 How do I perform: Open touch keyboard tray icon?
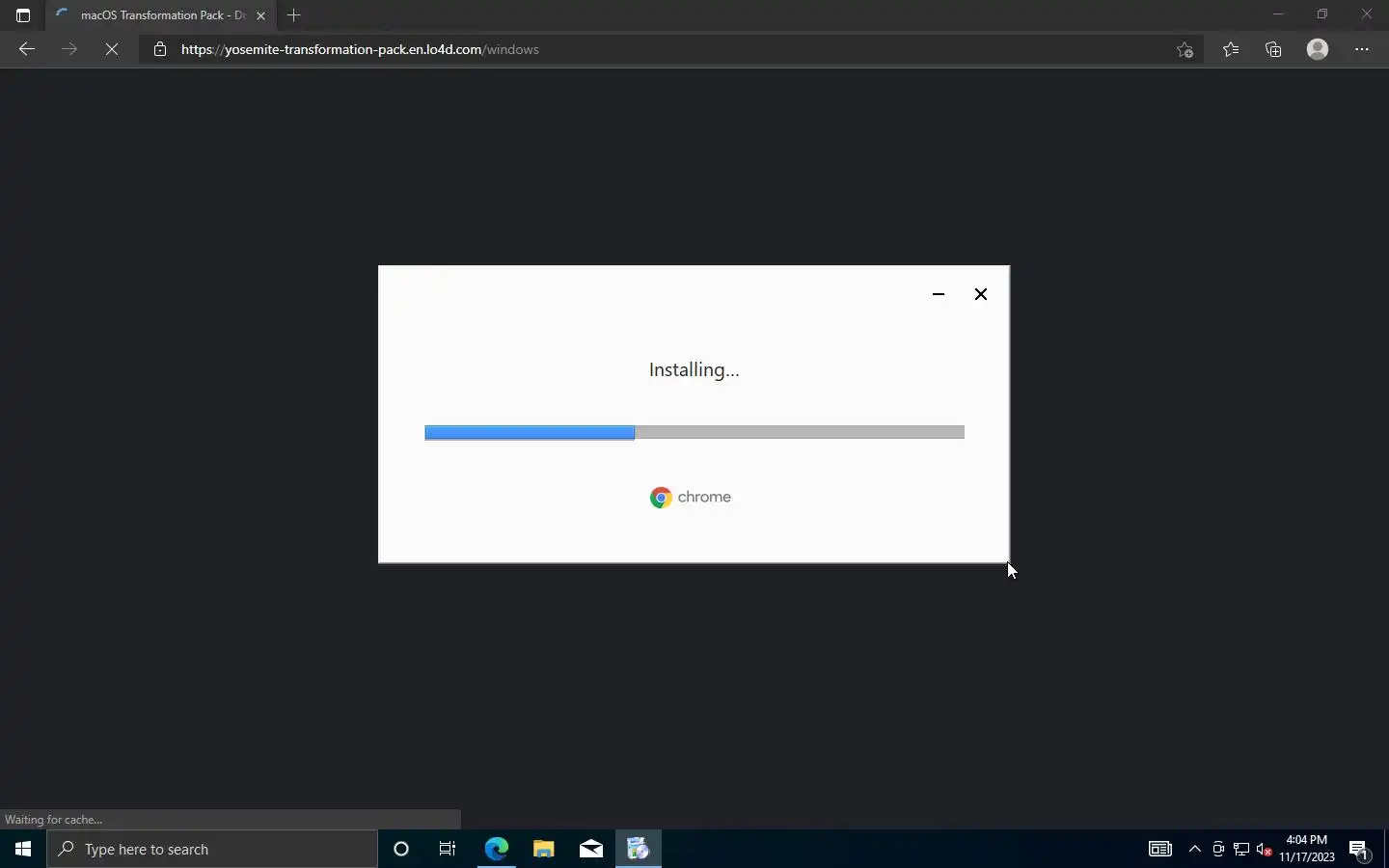[x=1160, y=849]
